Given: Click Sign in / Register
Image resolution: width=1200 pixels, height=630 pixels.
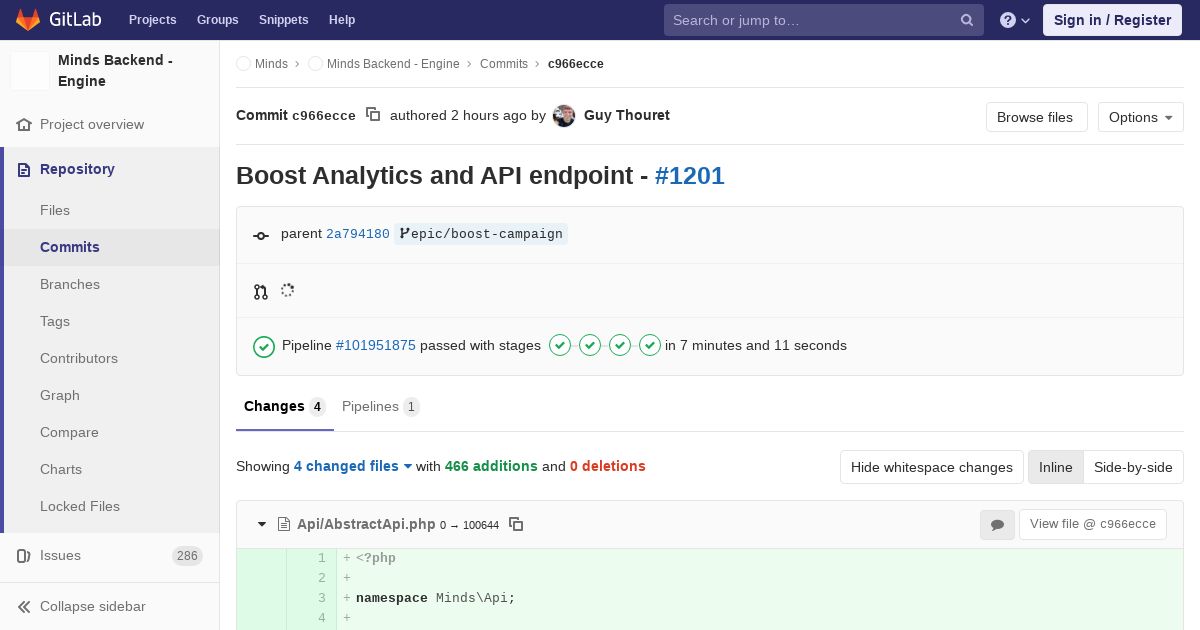Looking at the screenshot, I should (x=1112, y=20).
